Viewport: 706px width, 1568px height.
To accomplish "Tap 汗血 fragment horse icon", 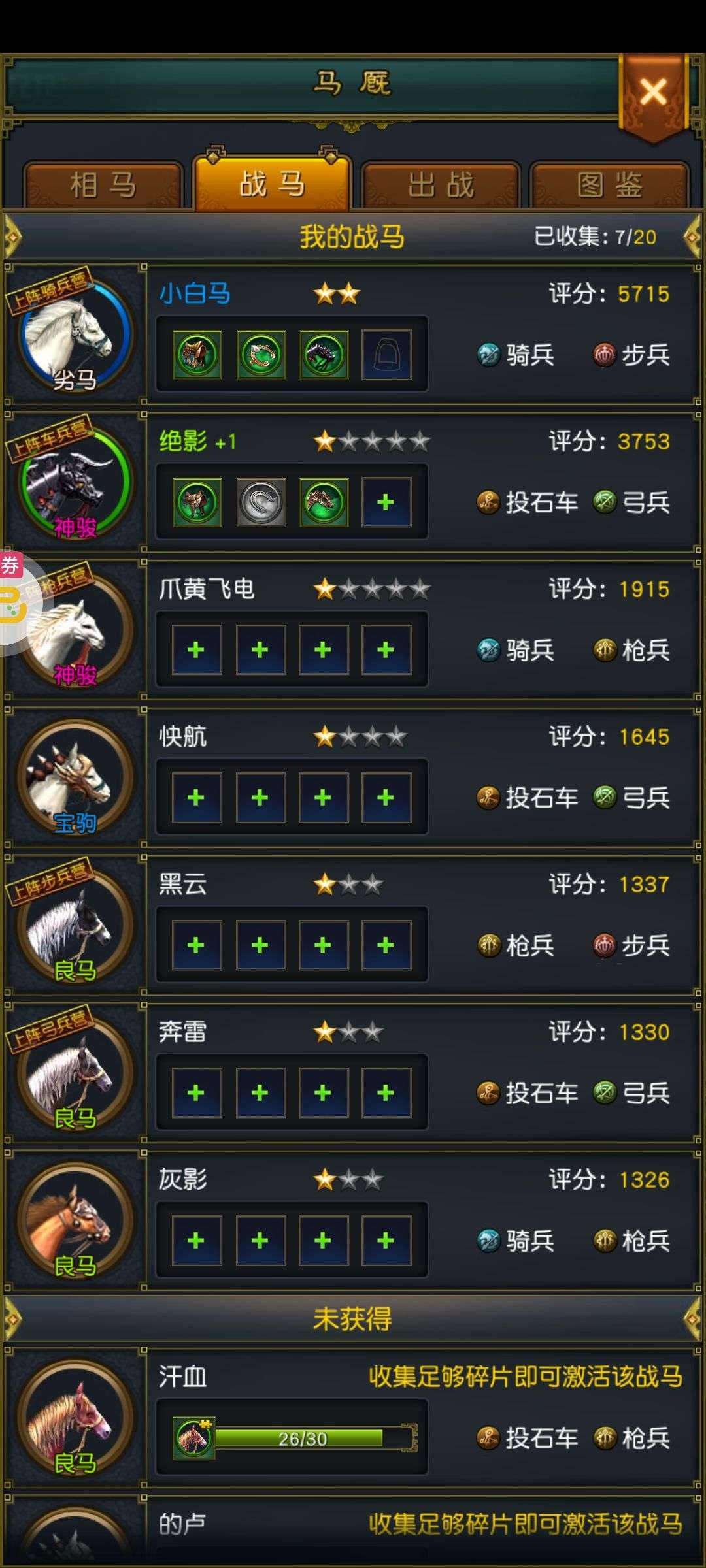I will point(194,1438).
